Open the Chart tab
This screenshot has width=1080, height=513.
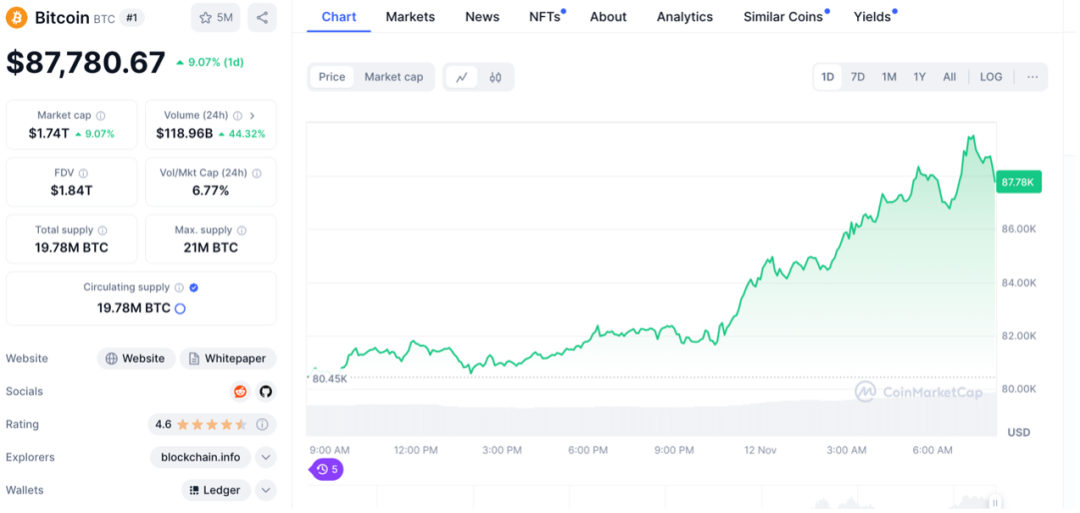339,17
